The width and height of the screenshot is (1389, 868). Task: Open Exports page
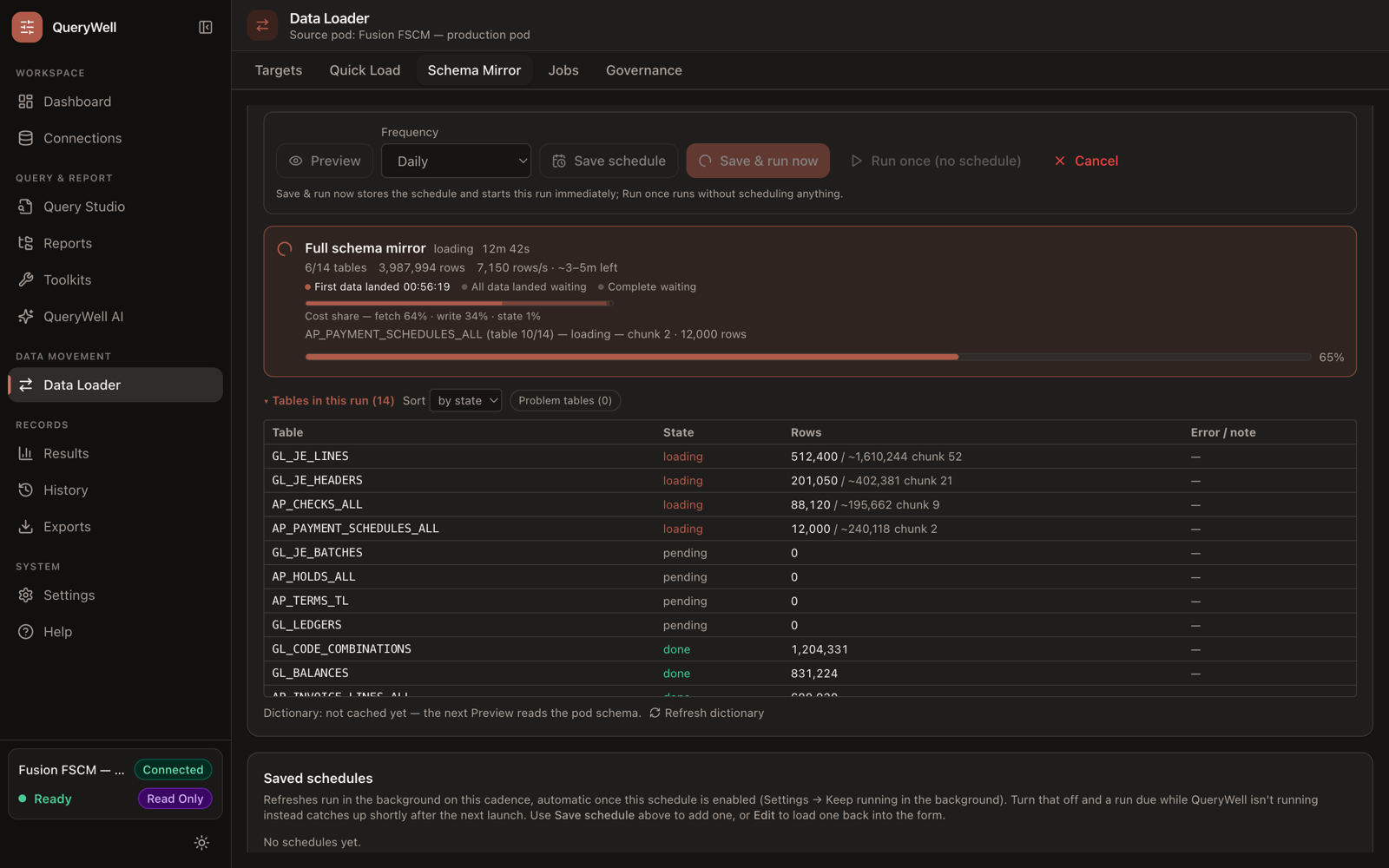pyautogui.click(x=115, y=526)
